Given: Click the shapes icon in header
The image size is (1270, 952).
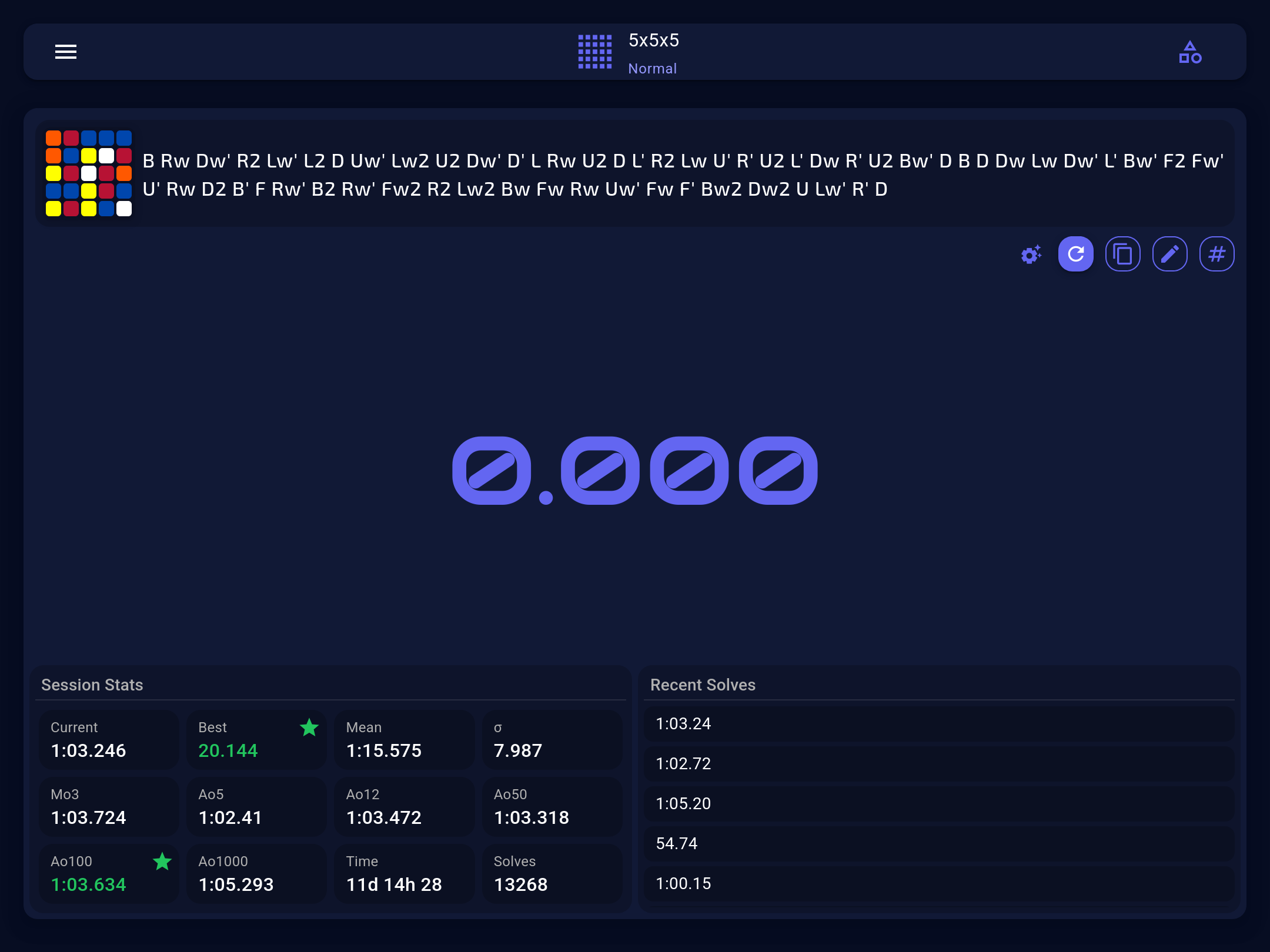Looking at the screenshot, I should click(1190, 52).
